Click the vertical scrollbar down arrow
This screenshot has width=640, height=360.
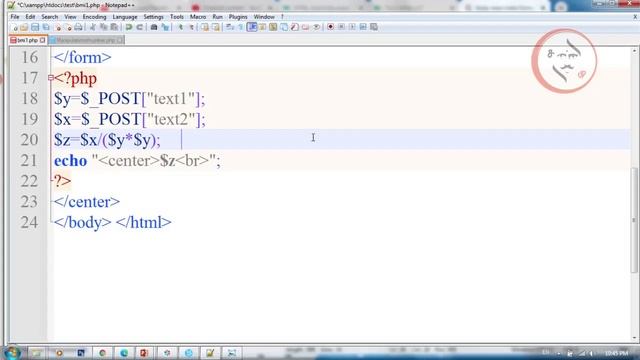(x=634, y=338)
